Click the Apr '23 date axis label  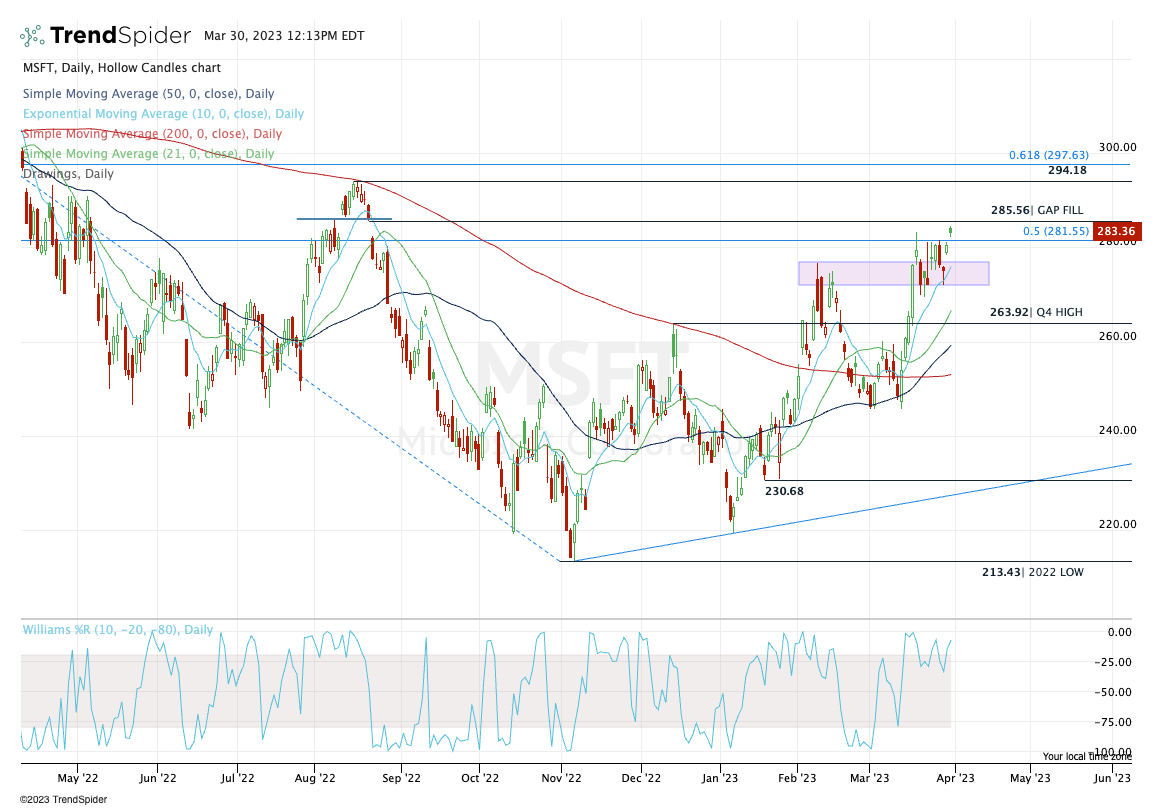tap(955, 778)
